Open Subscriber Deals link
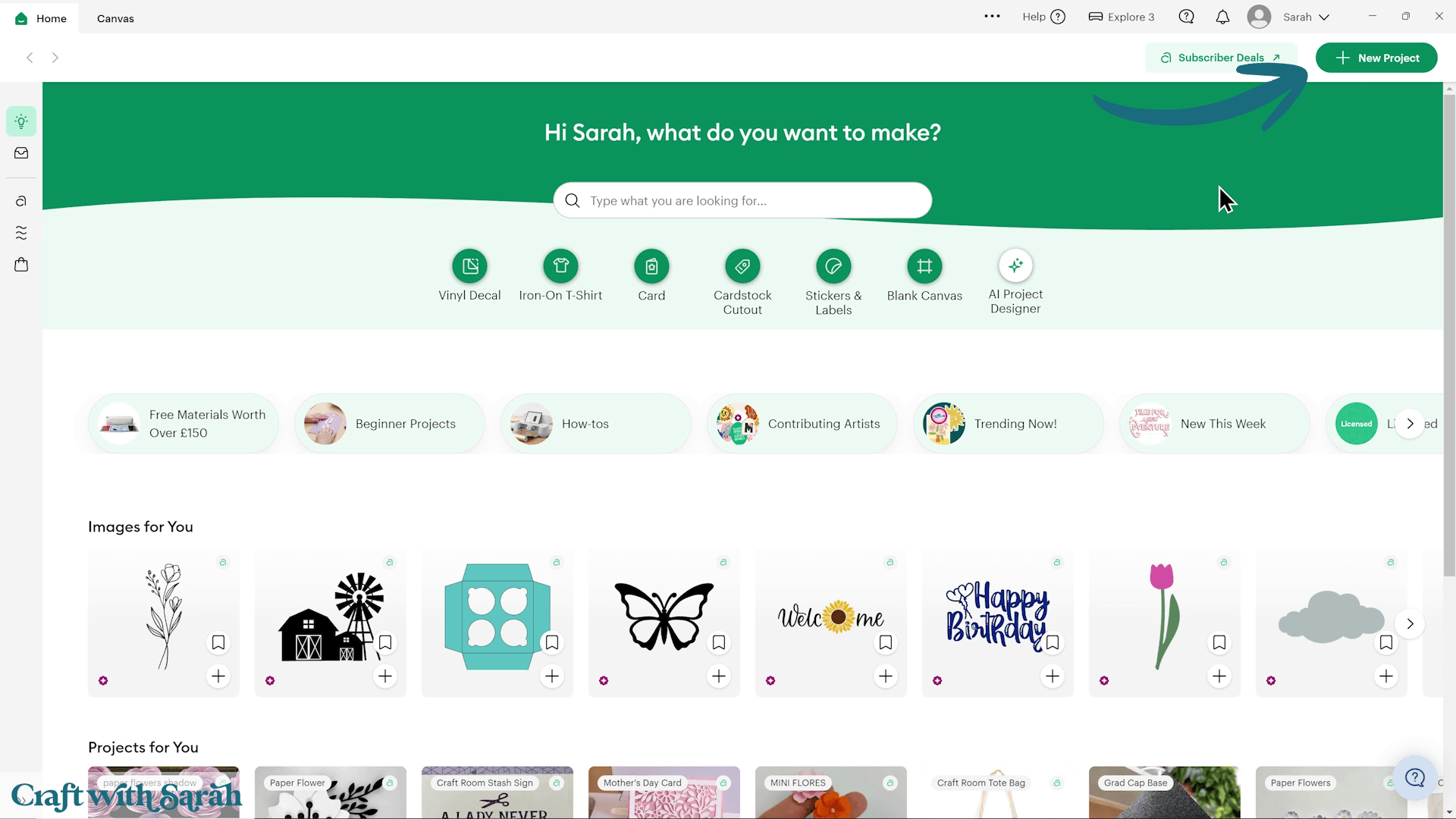The image size is (1456, 819). coord(1221,58)
